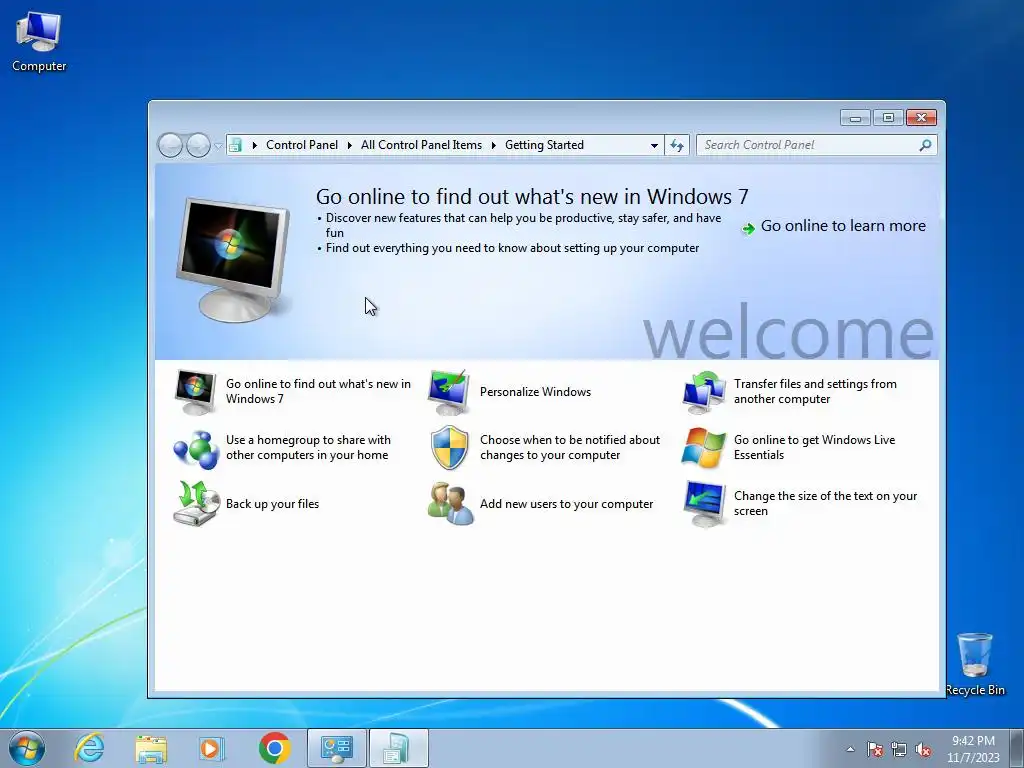Screen dimensions: 1024x768
Task: Launch Internet Explorer from the taskbar
Action: click(x=89, y=748)
